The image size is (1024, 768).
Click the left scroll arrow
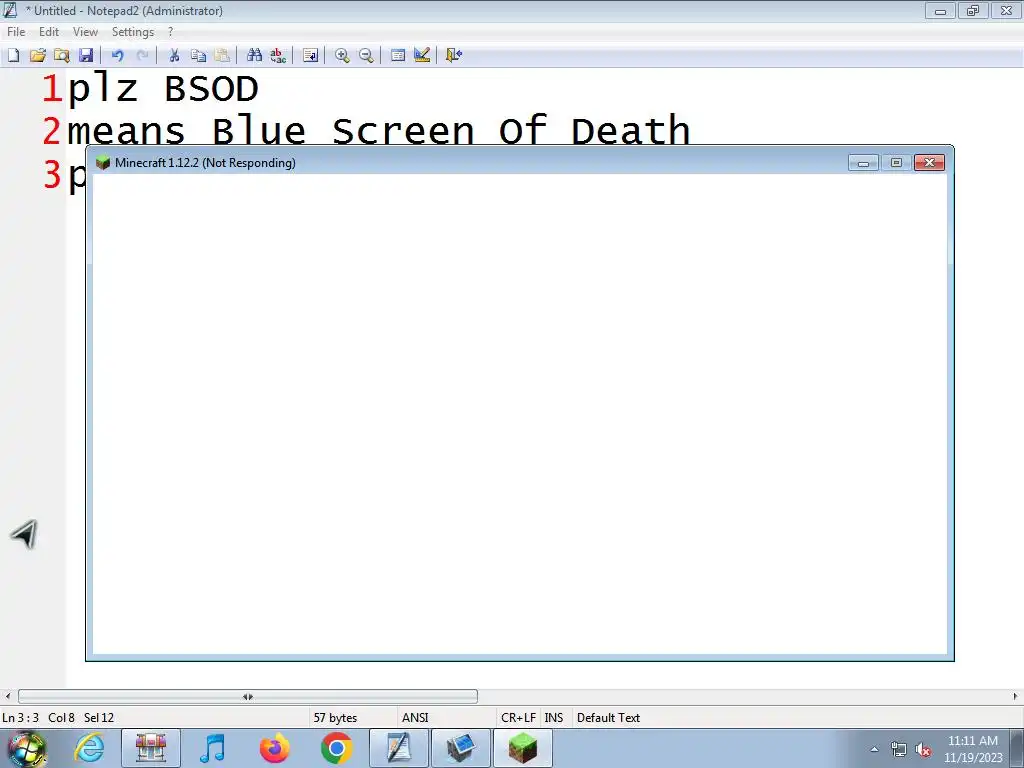coord(8,697)
